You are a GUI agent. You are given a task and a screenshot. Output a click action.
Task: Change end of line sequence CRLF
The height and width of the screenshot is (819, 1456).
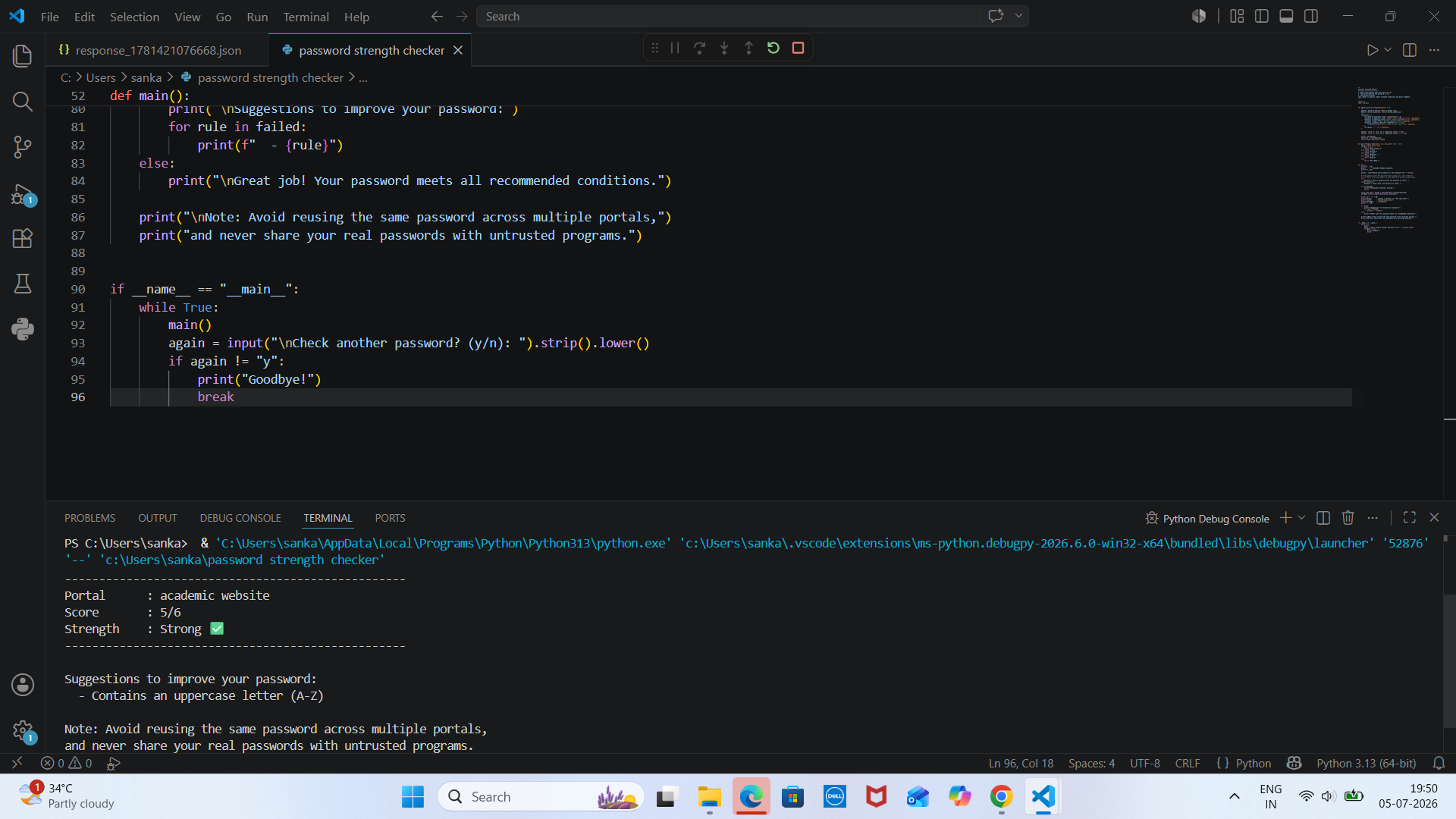click(x=1188, y=763)
